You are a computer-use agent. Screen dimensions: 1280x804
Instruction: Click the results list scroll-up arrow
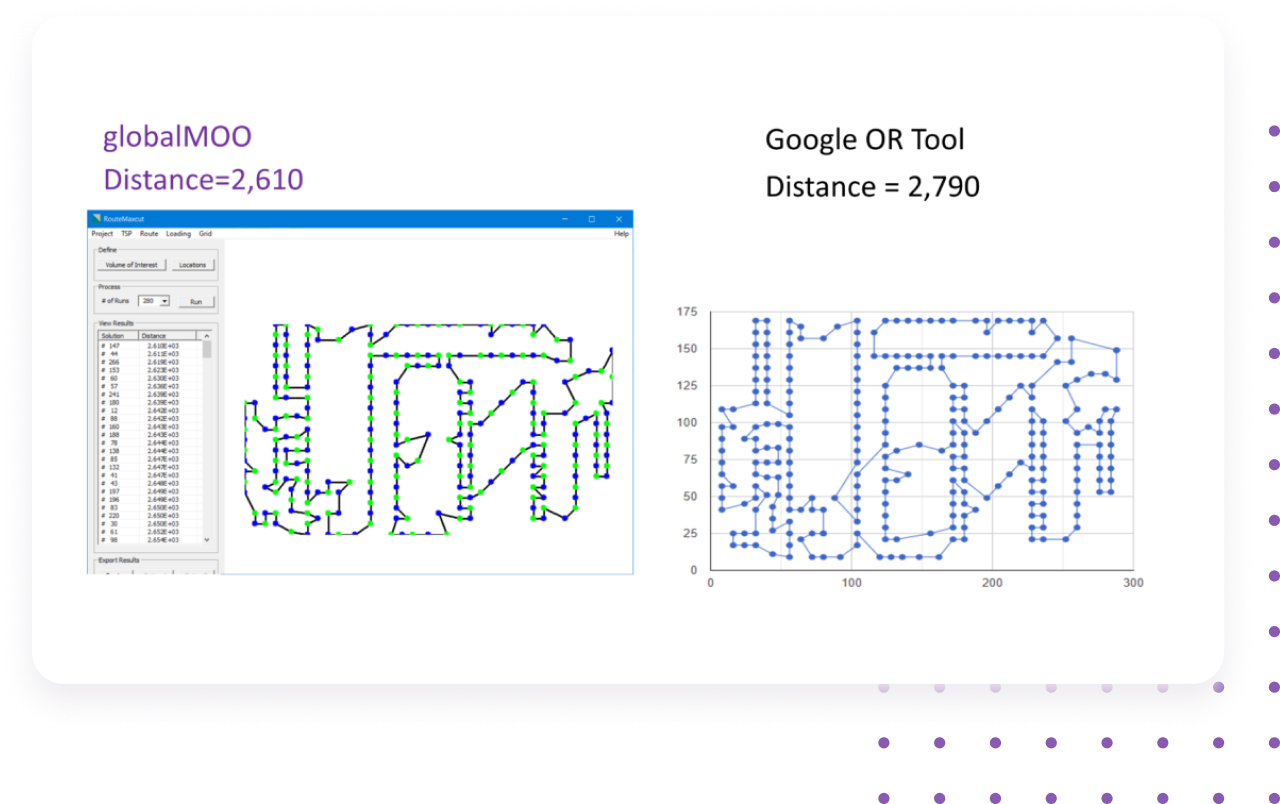(207, 336)
